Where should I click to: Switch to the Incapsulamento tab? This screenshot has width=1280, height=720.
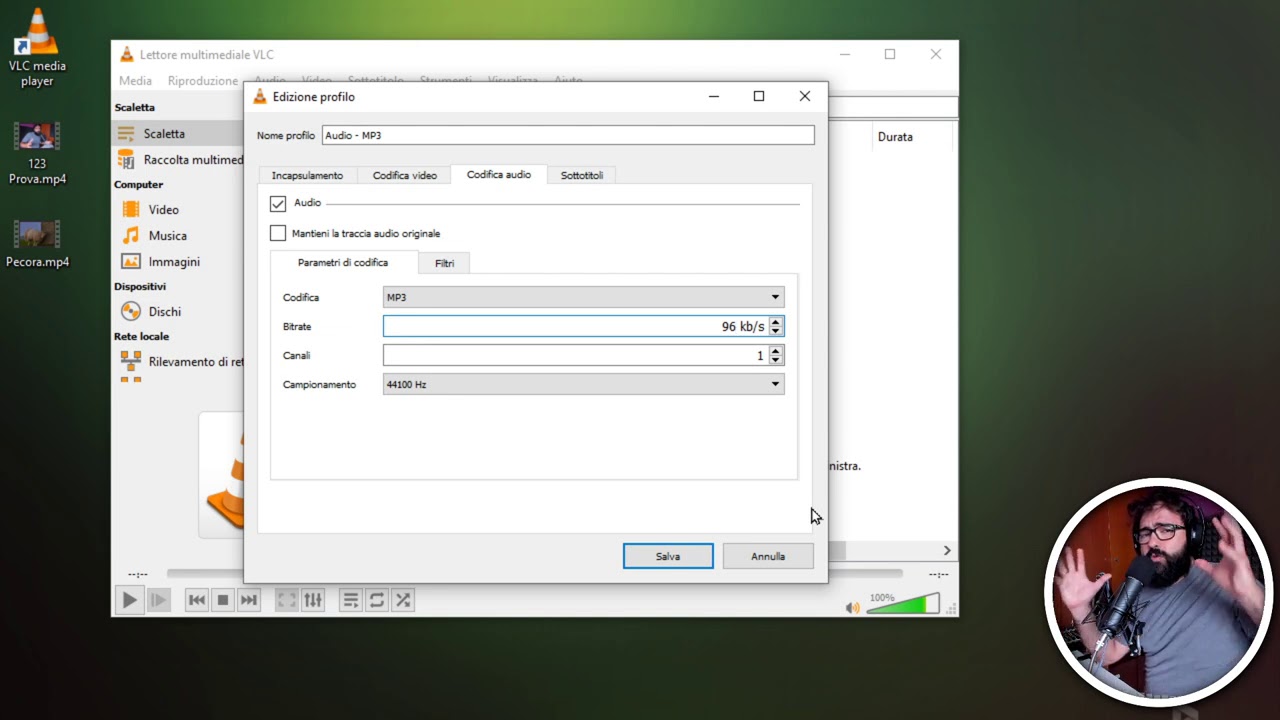pyautogui.click(x=307, y=175)
